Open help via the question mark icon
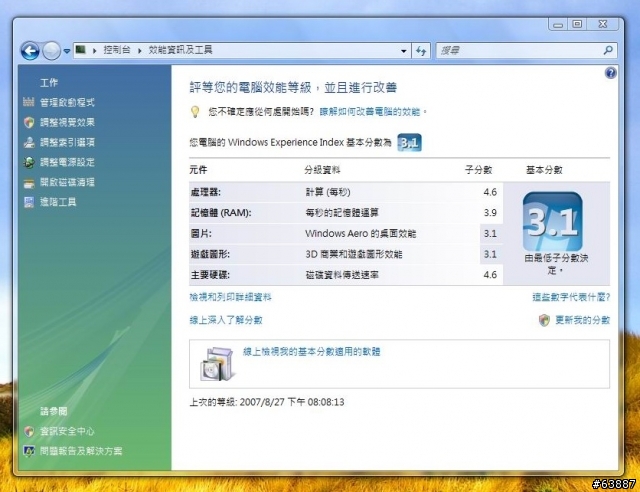 [610, 73]
